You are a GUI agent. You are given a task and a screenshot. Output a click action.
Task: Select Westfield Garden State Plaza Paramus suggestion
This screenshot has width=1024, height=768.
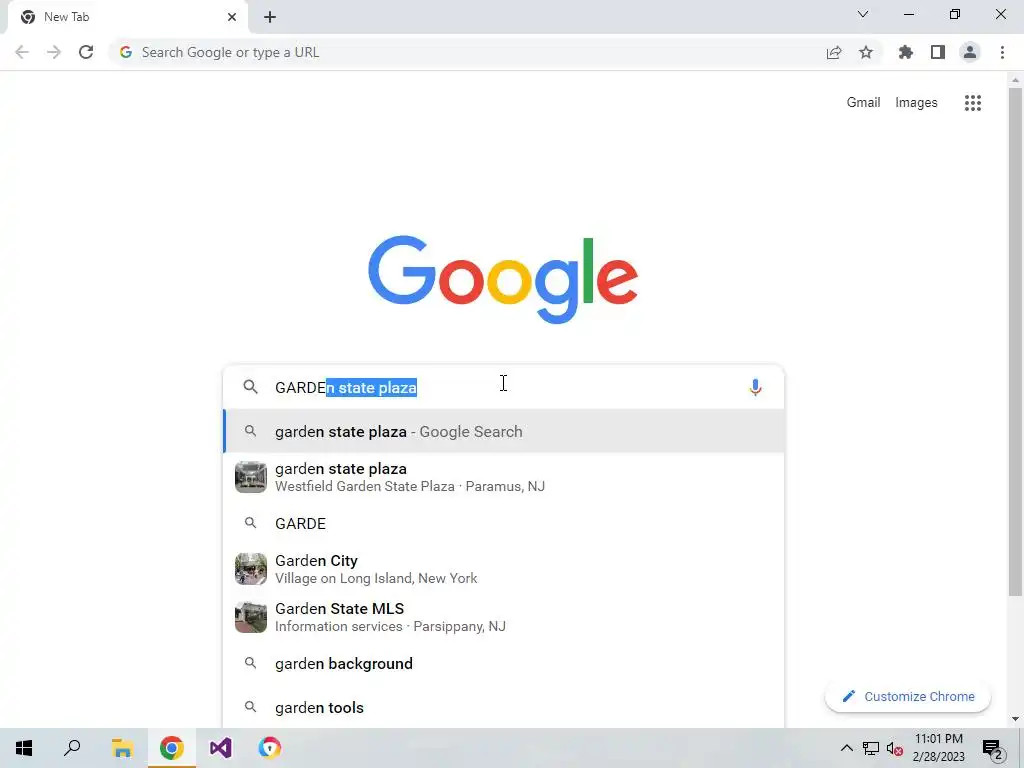[x=504, y=477]
